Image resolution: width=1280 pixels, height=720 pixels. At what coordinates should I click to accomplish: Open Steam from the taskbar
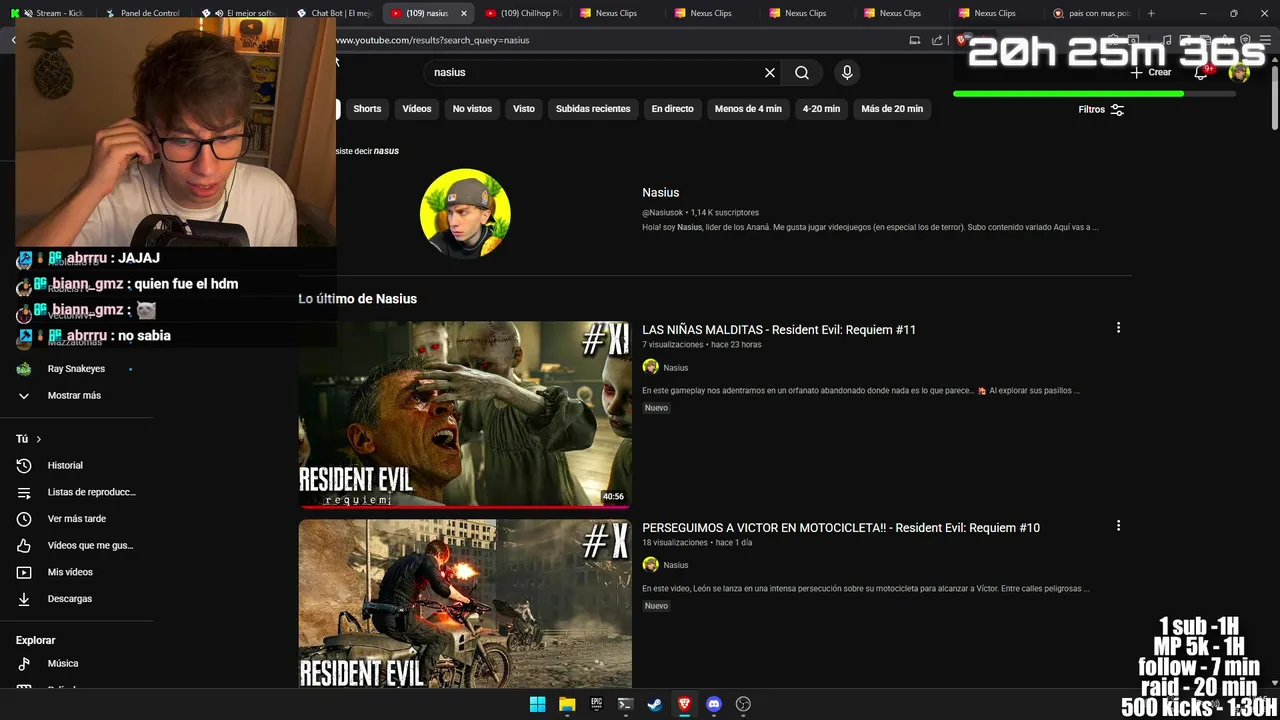[x=655, y=704]
